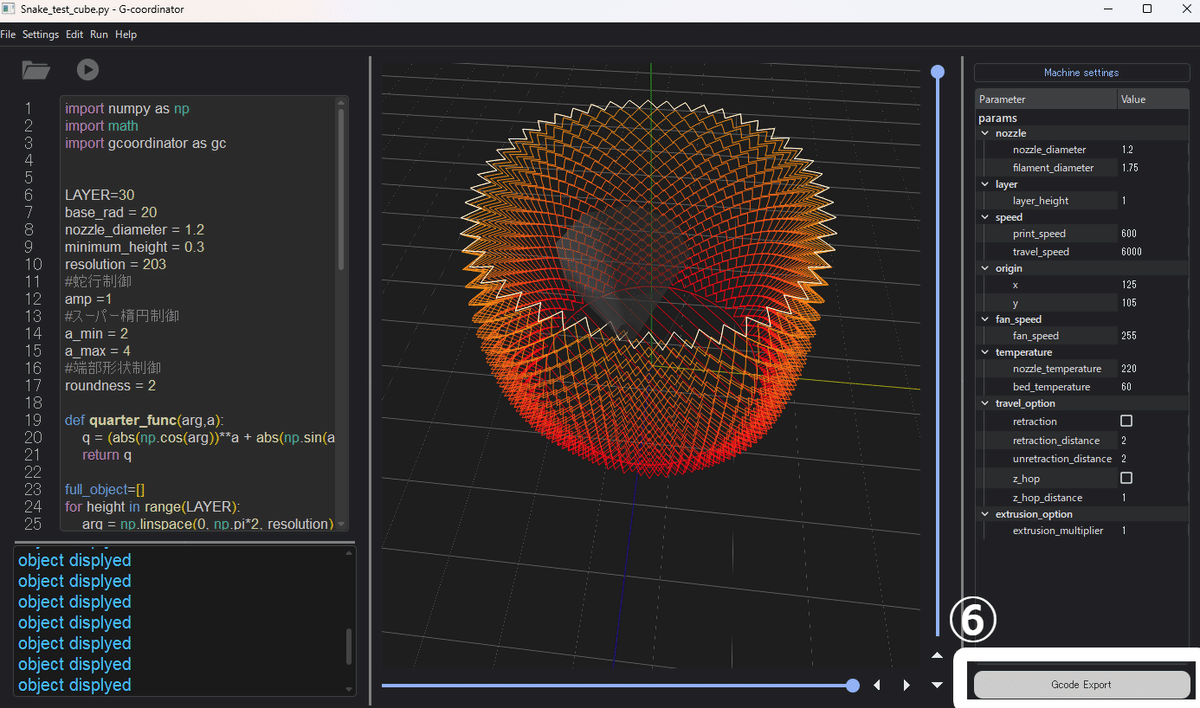The height and width of the screenshot is (708, 1200).
Task: Run the script with the play icon
Action: tap(88, 70)
